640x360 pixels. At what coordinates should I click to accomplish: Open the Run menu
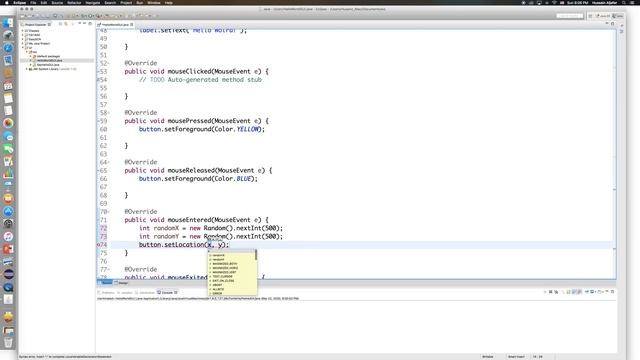click(x=140, y=2)
